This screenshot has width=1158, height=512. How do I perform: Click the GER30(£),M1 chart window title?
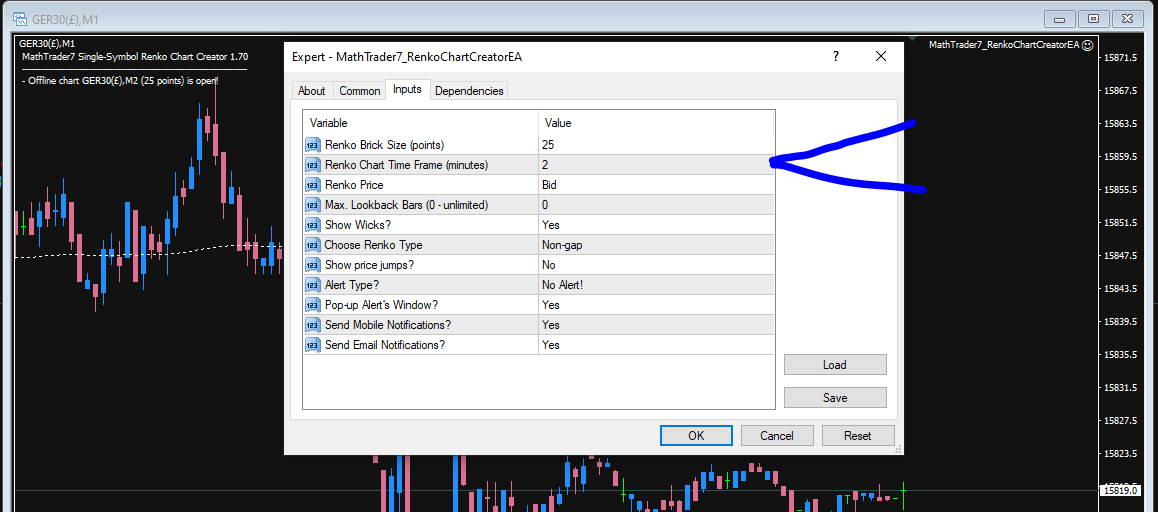(66, 18)
